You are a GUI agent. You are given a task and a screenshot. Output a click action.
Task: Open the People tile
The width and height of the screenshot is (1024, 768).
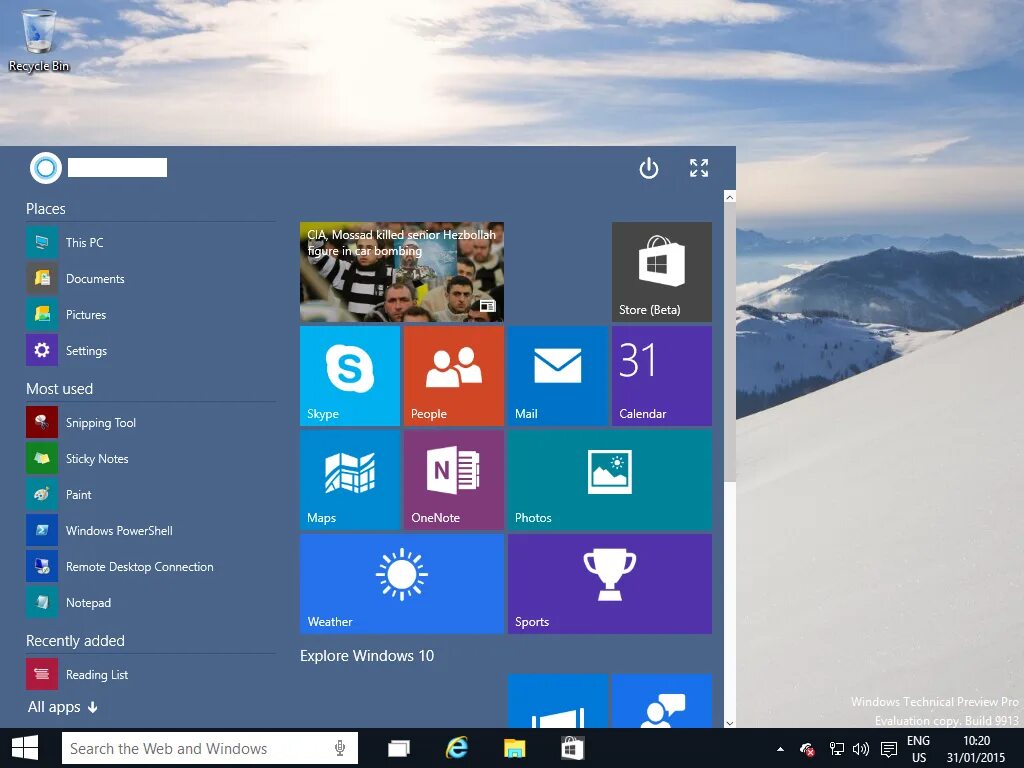click(x=454, y=376)
